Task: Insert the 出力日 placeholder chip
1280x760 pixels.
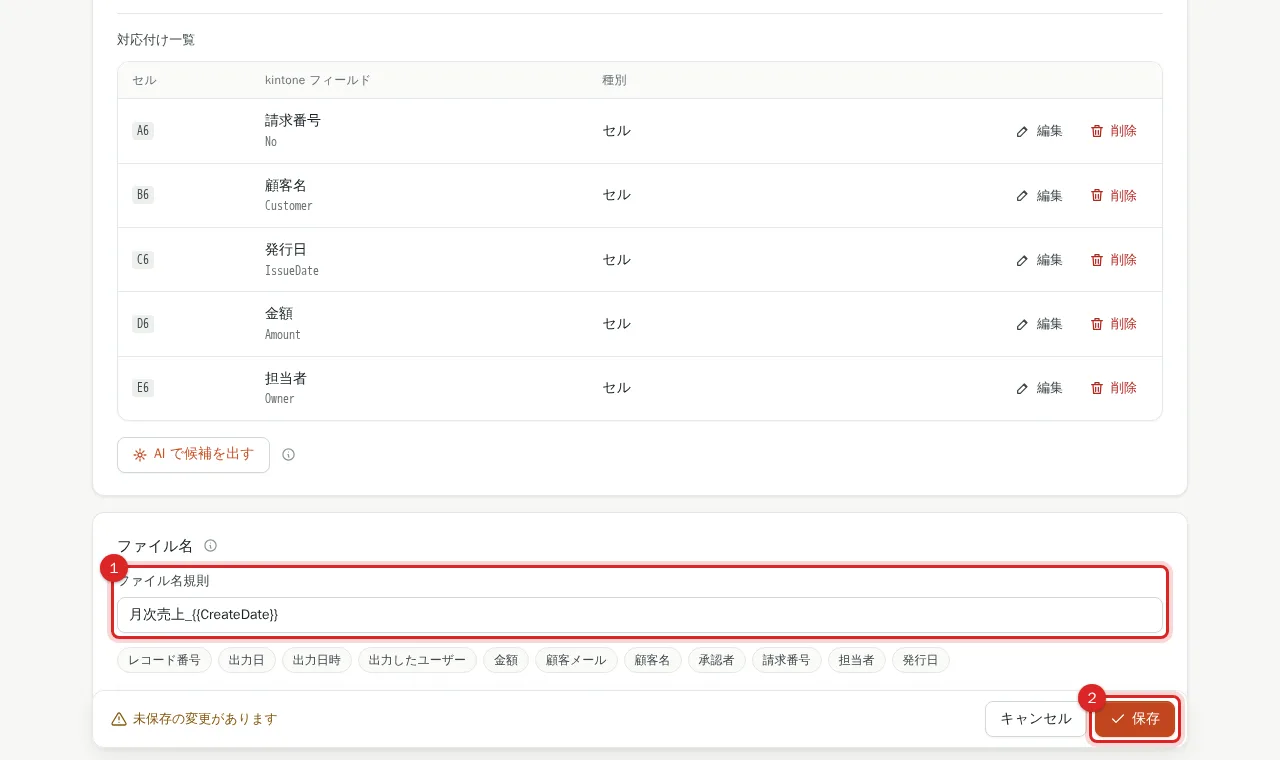Action: (247, 660)
